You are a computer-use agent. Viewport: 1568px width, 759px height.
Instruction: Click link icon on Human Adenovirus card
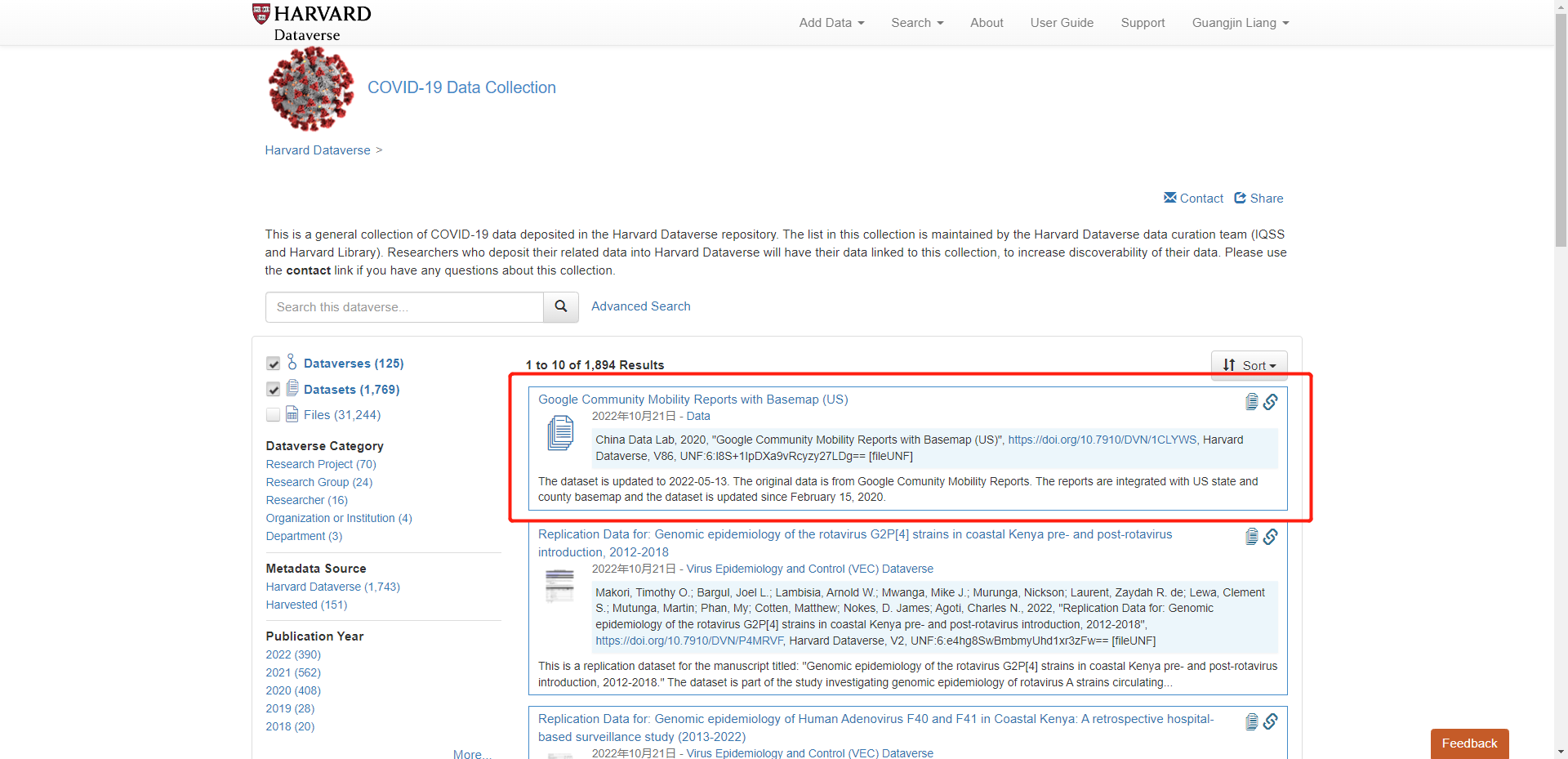pyautogui.click(x=1271, y=721)
